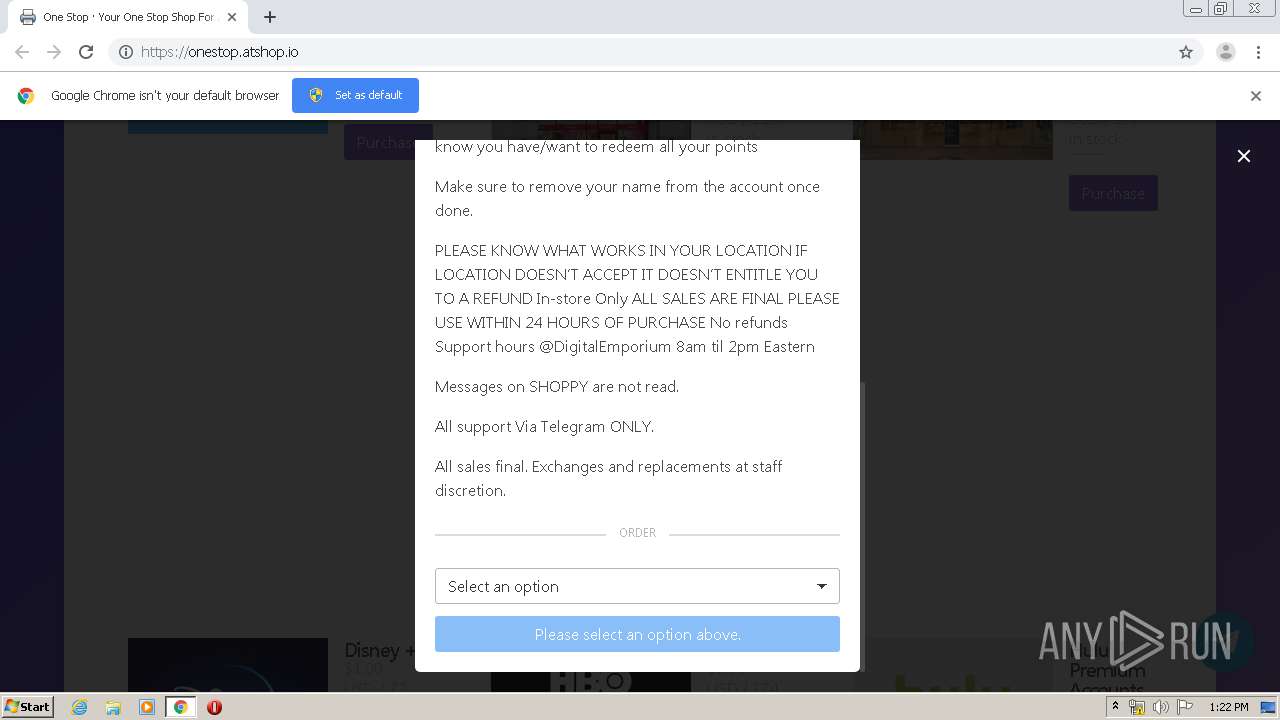View site information icon in address bar

(126, 52)
